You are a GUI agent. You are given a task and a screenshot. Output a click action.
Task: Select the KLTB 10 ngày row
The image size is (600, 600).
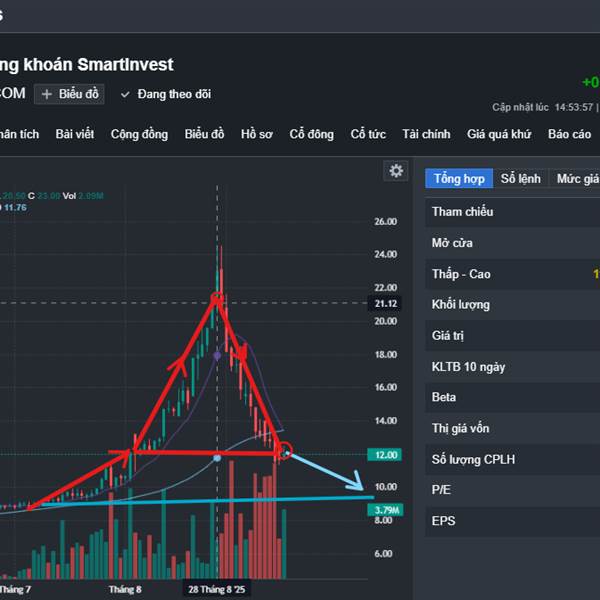[x=512, y=367]
